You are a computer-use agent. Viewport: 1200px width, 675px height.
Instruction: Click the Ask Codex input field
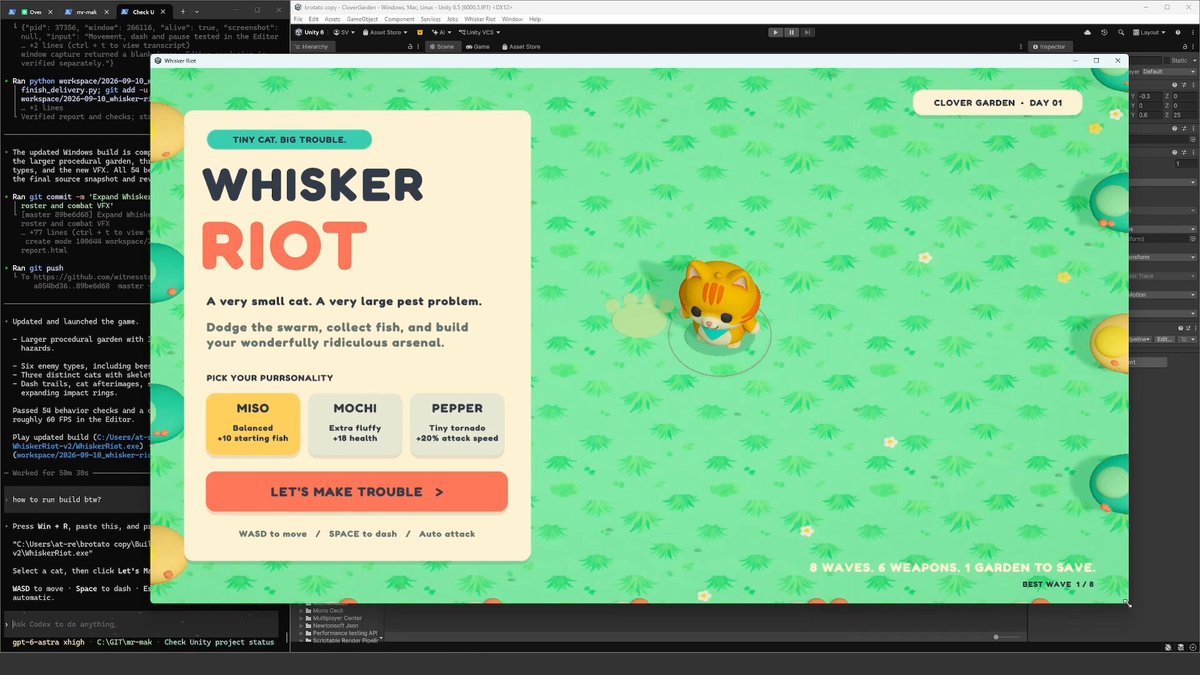[140, 624]
